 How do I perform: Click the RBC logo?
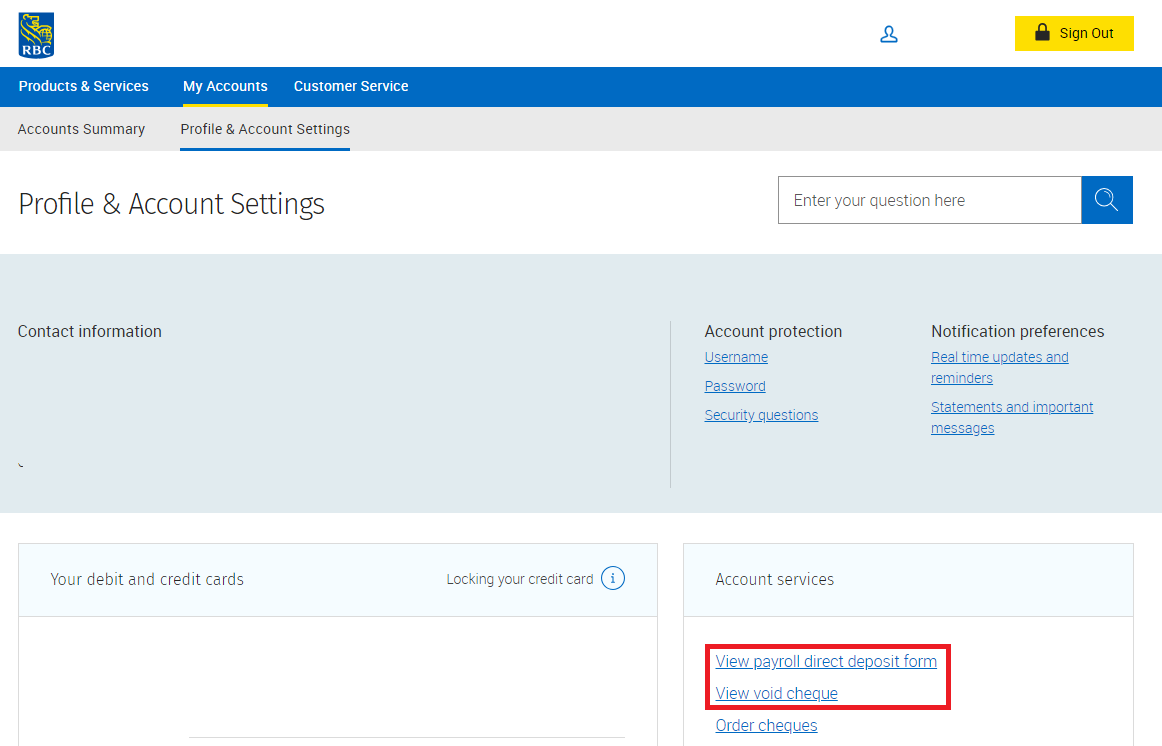point(36,35)
